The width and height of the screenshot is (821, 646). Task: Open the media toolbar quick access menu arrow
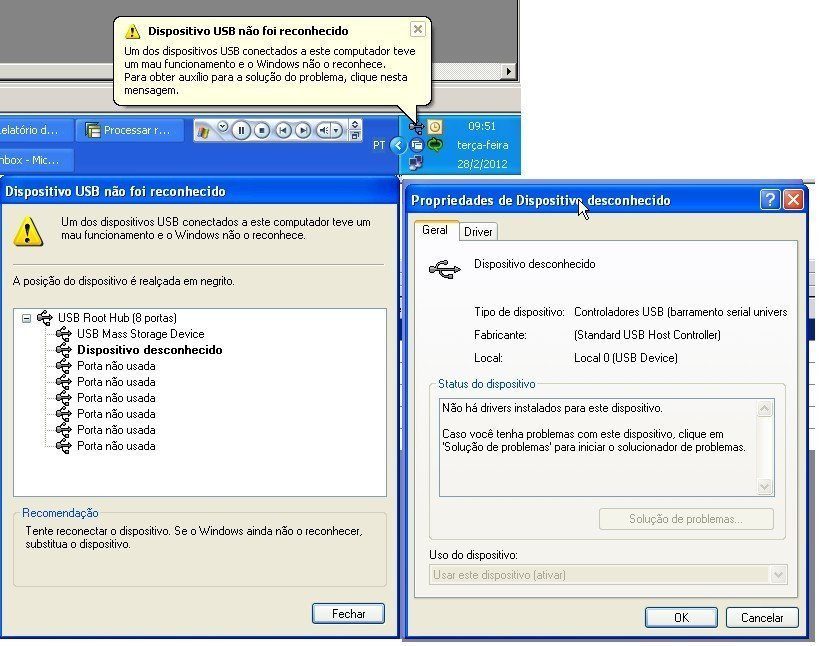tap(223, 126)
